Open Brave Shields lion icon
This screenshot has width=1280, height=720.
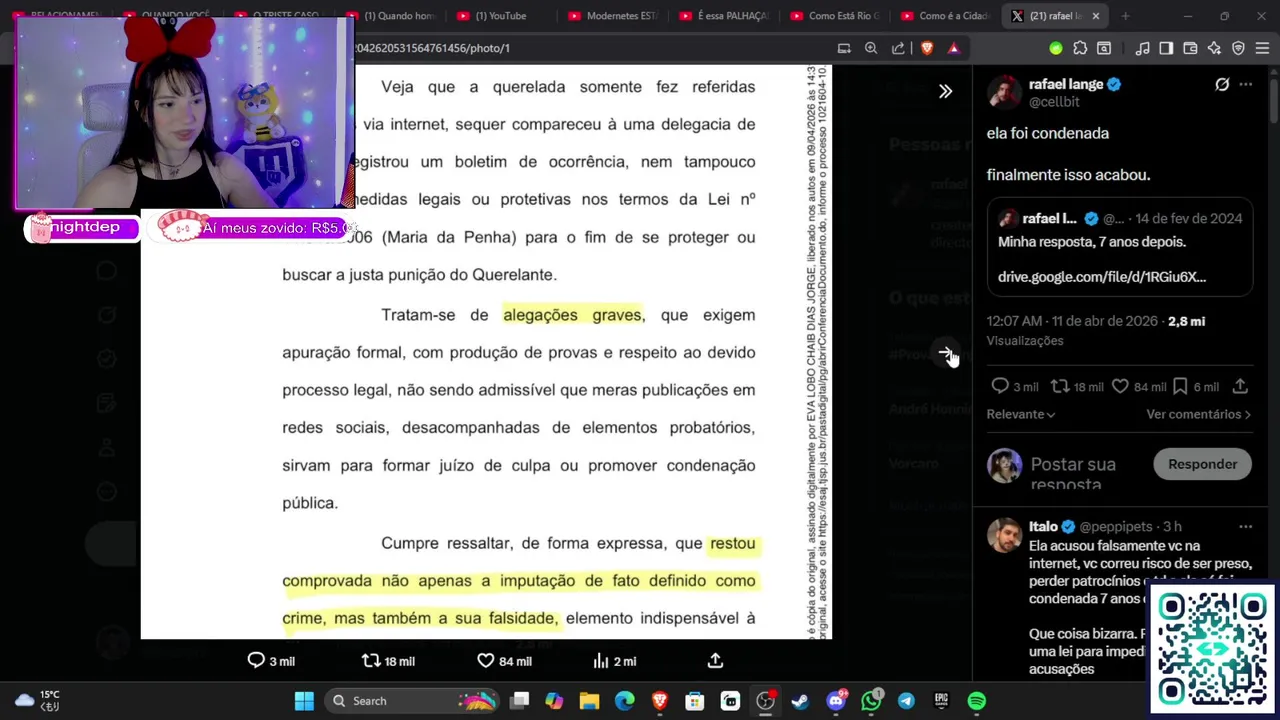coord(927,48)
